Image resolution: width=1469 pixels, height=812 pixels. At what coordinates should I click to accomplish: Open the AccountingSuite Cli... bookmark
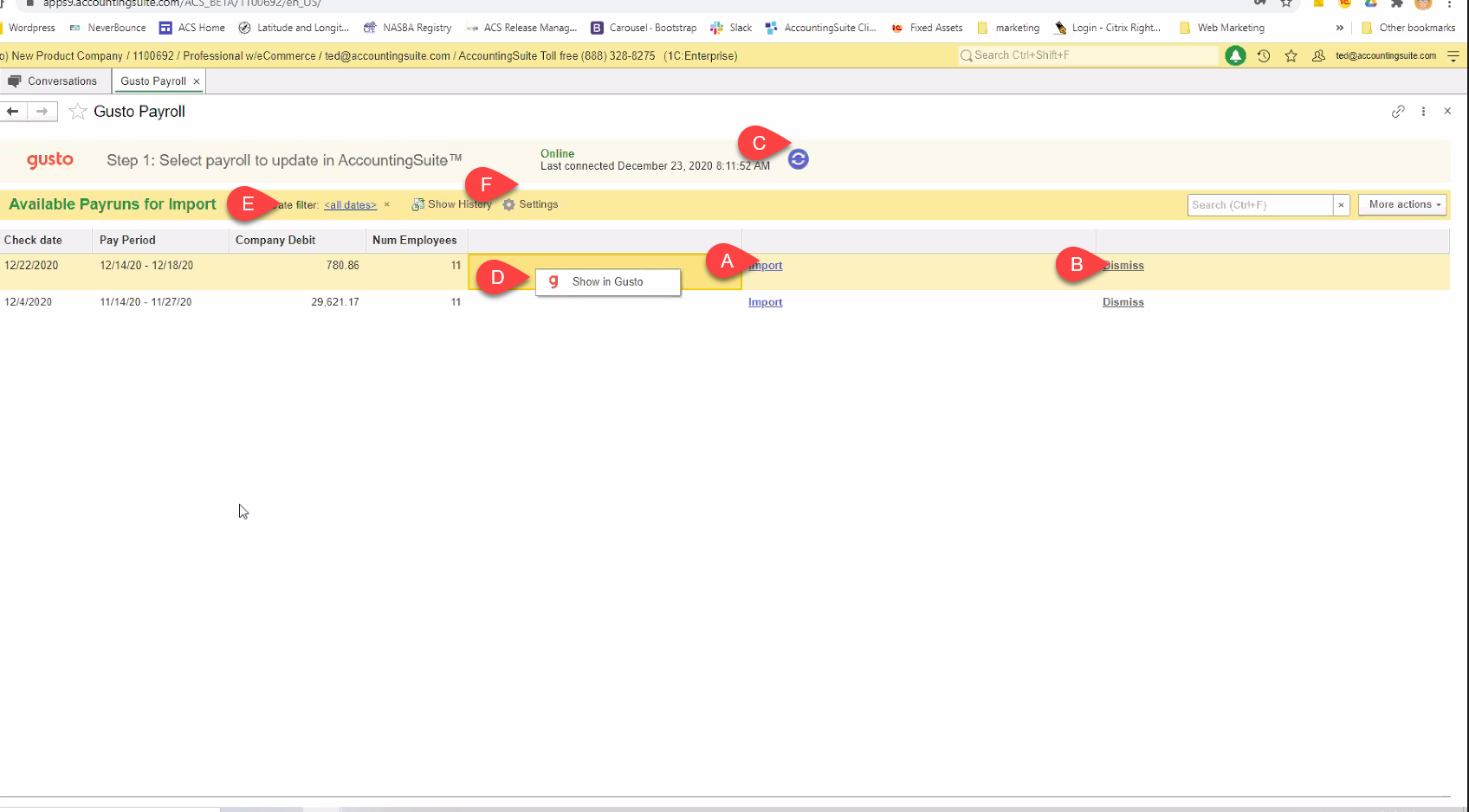(x=821, y=28)
